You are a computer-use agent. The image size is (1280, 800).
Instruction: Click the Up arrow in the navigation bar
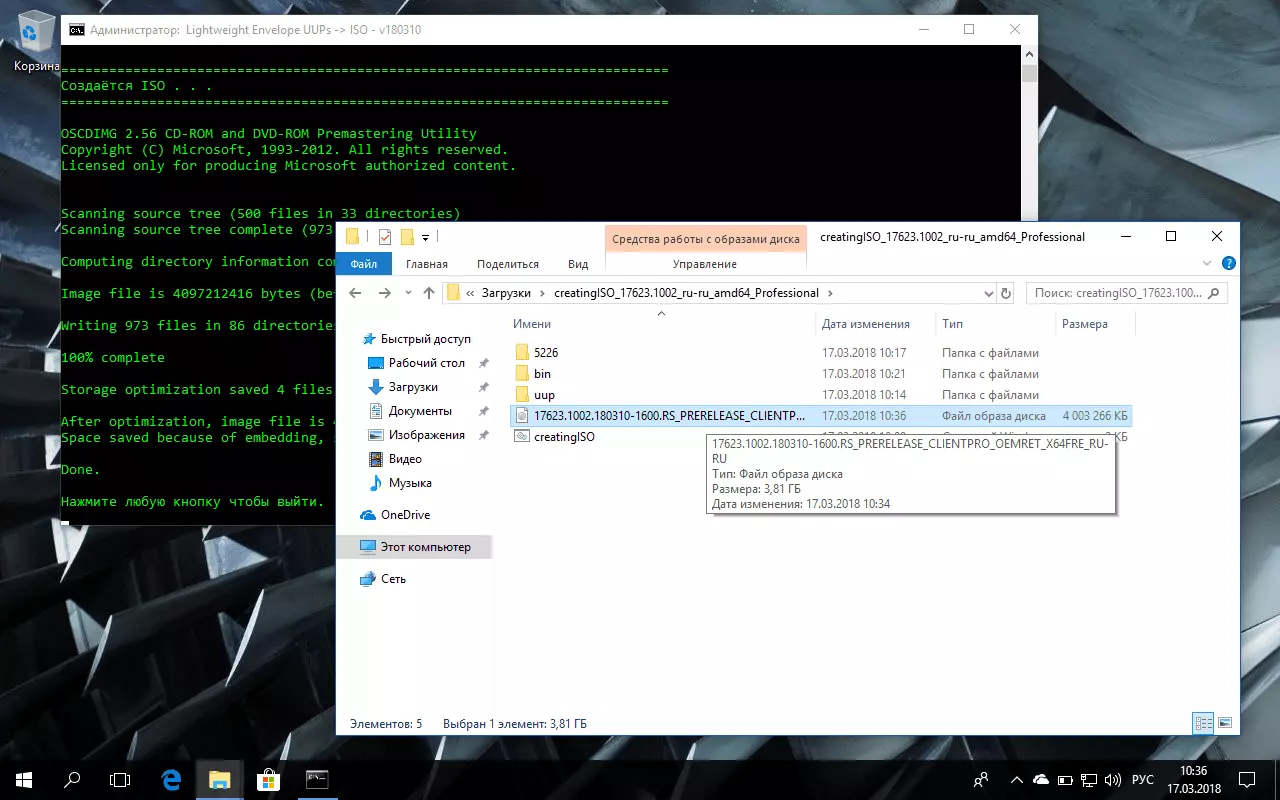pos(429,293)
